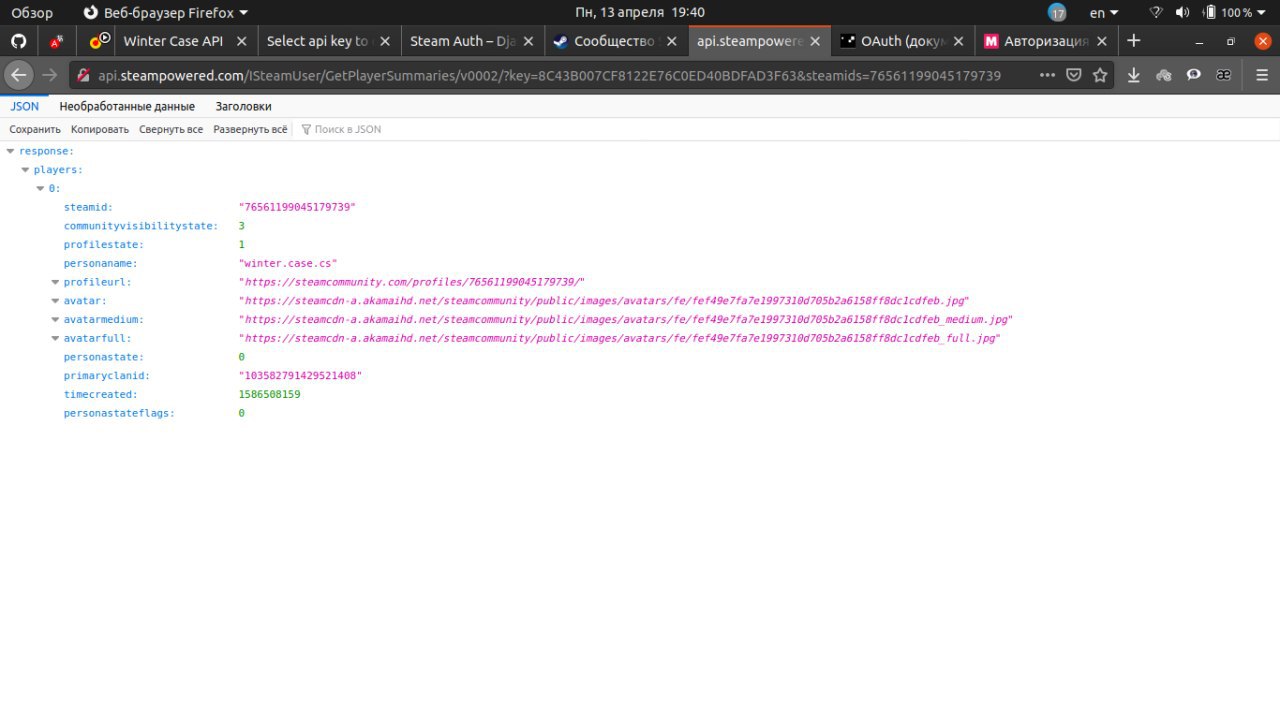Open a new tab with plus button
Image resolution: width=1280 pixels, height=719 pixels.
[x=1133, y=41]
